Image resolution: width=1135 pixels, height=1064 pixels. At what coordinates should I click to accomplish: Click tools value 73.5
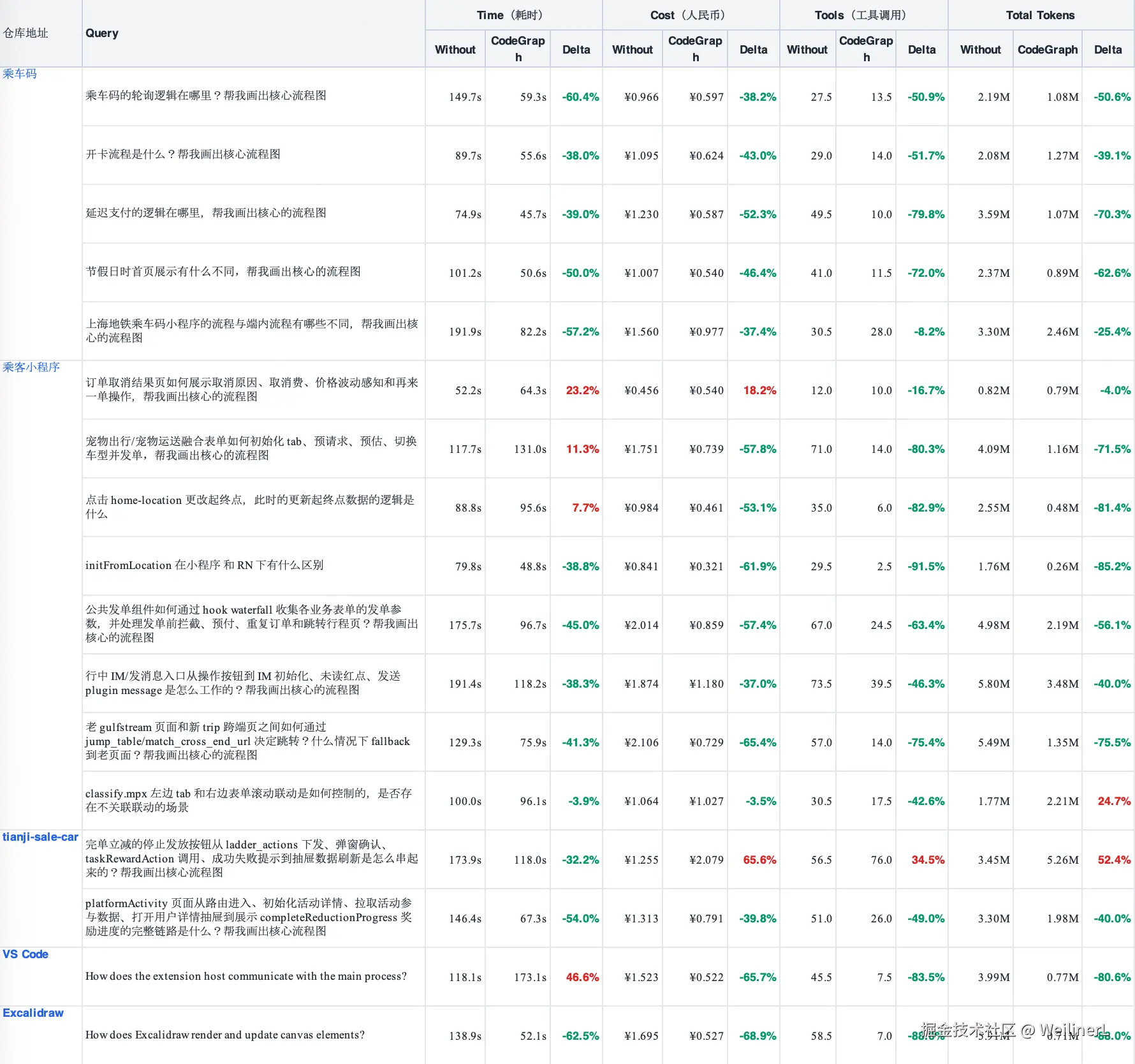[x=821, y=684]
